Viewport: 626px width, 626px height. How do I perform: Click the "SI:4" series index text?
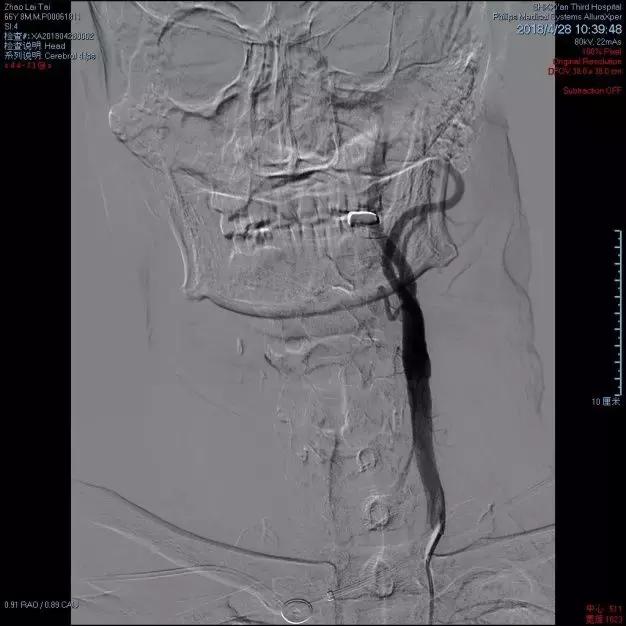[11, 26]
